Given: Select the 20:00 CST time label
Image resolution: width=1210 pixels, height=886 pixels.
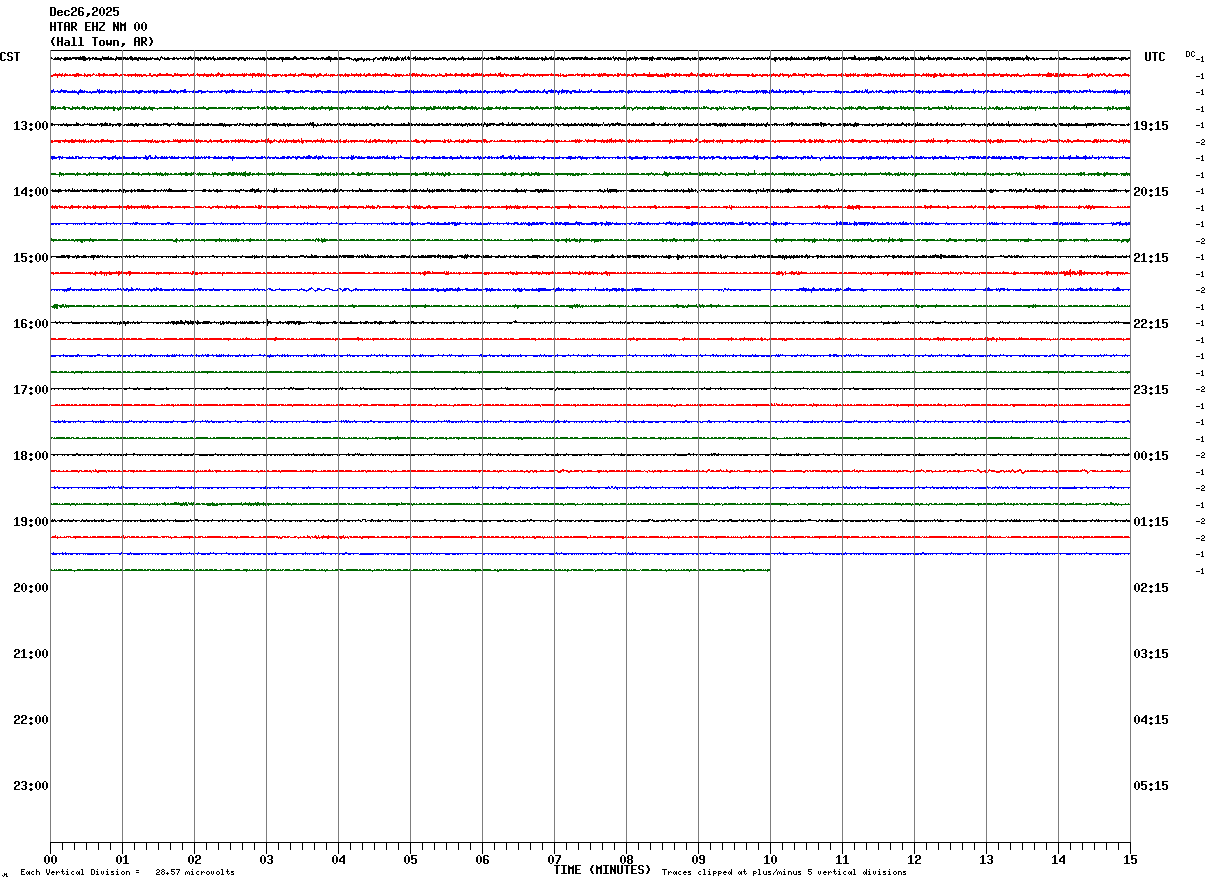Looking at the screenshot, I should (30, 588).
